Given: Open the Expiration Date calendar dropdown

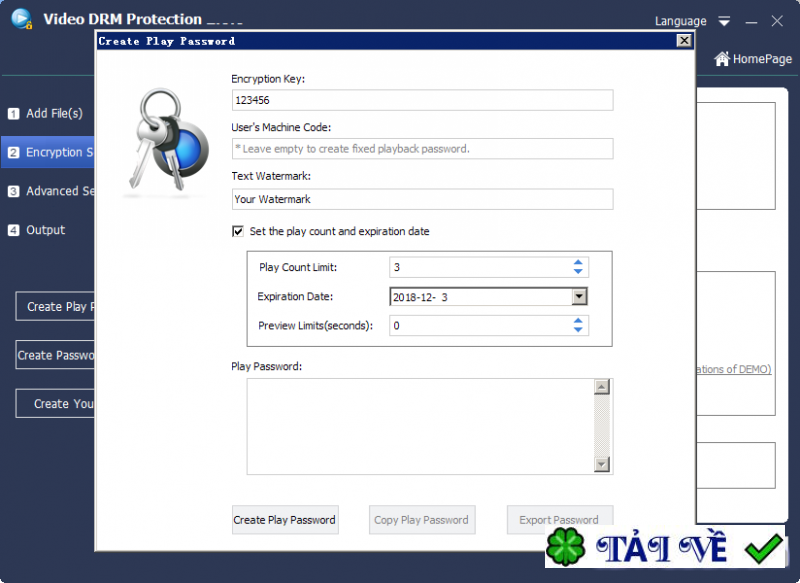Looking at the screenshot, I should 579,296.
